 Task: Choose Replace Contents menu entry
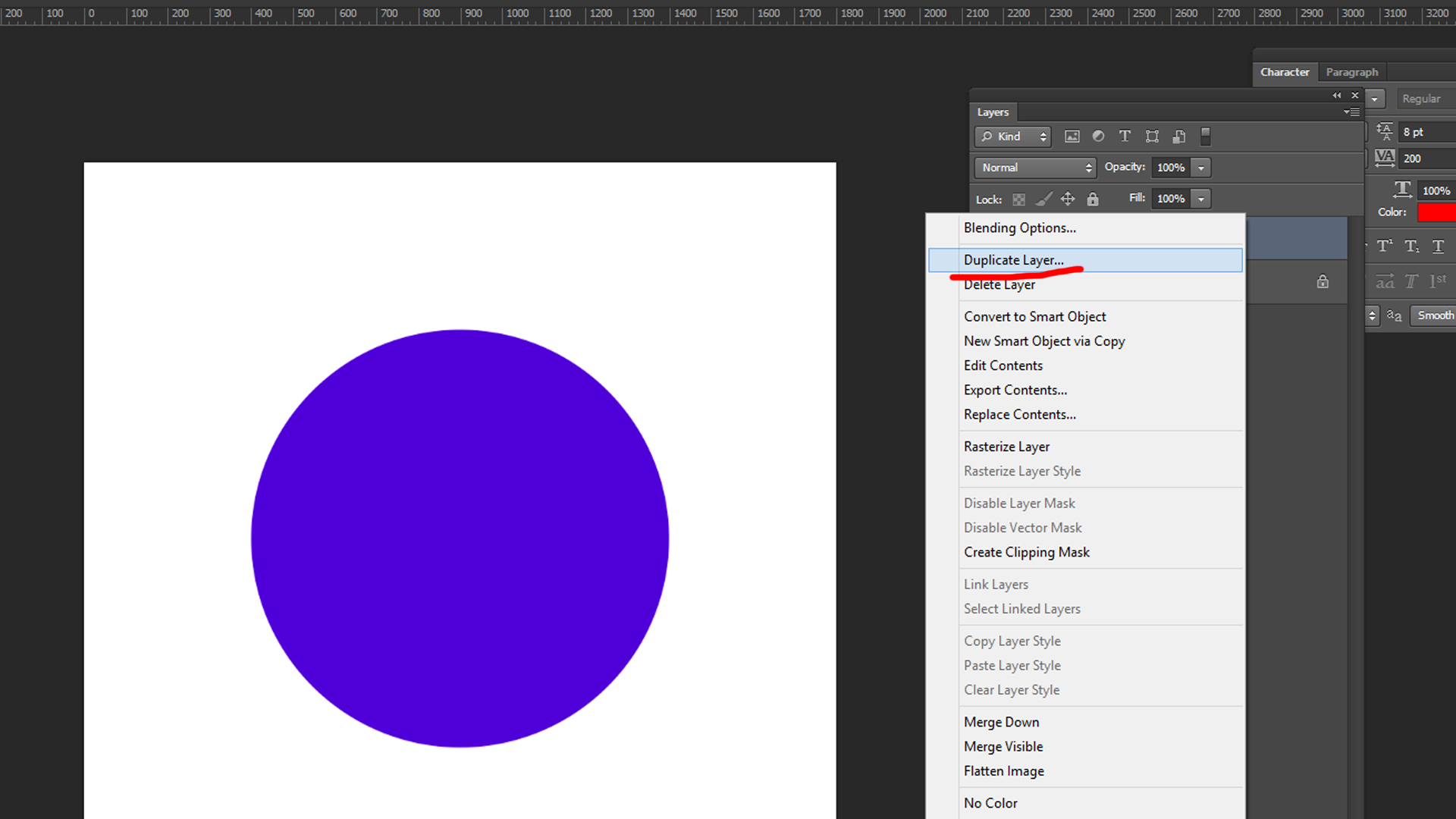point(1085,415)
